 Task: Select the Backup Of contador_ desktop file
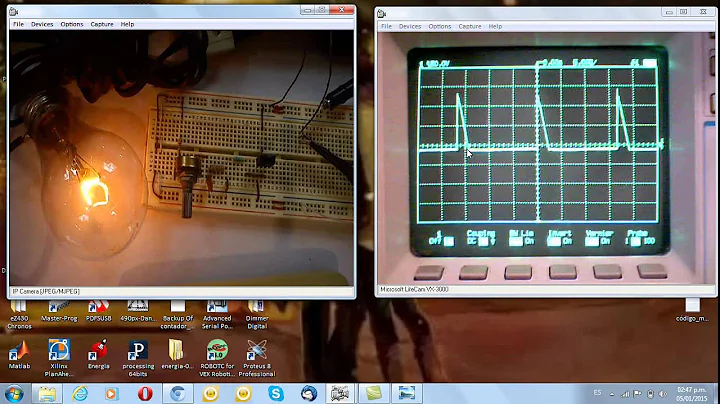(178, 315)
